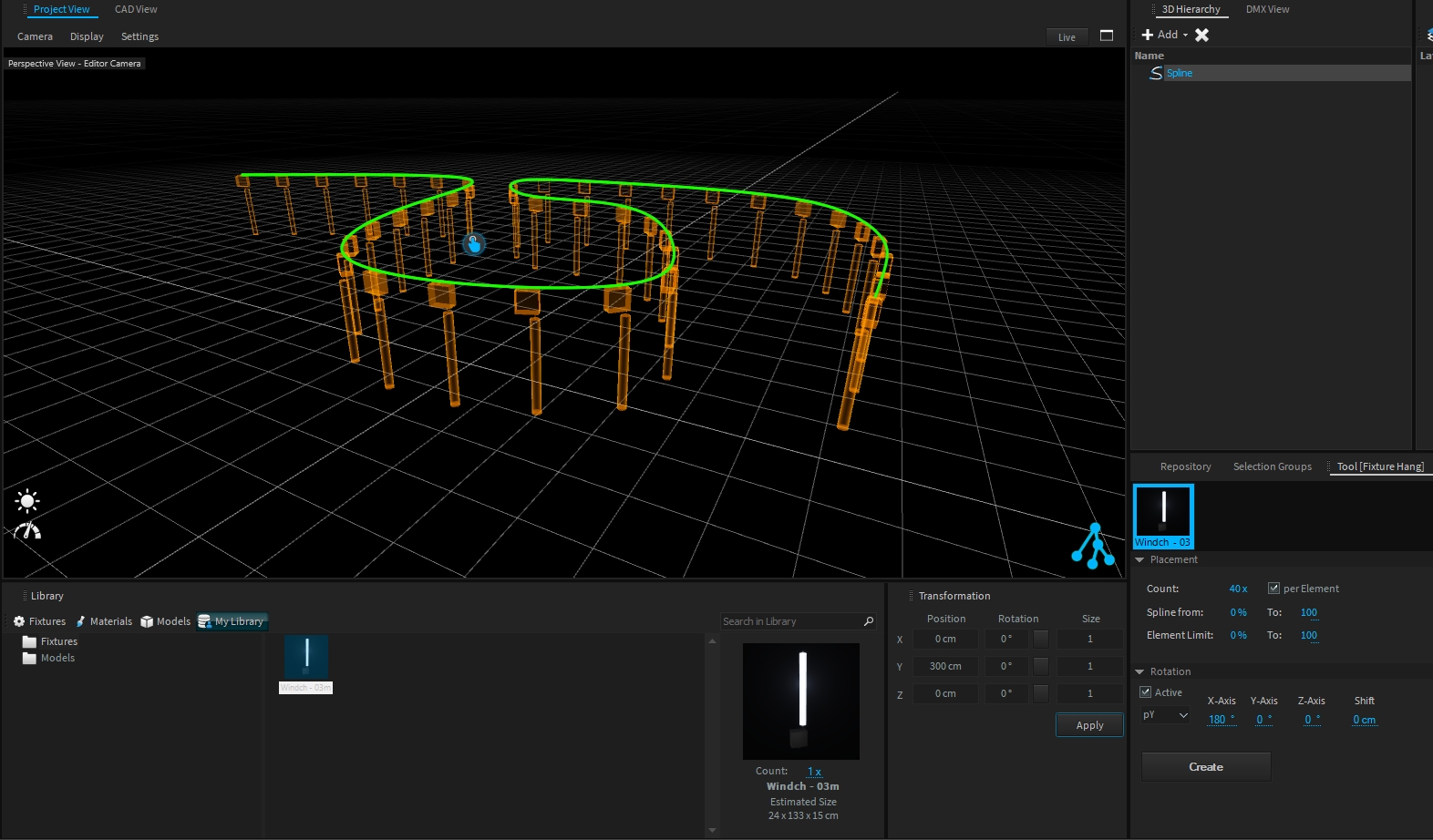Toggle the per Element checkbox

click(1273, 588)
